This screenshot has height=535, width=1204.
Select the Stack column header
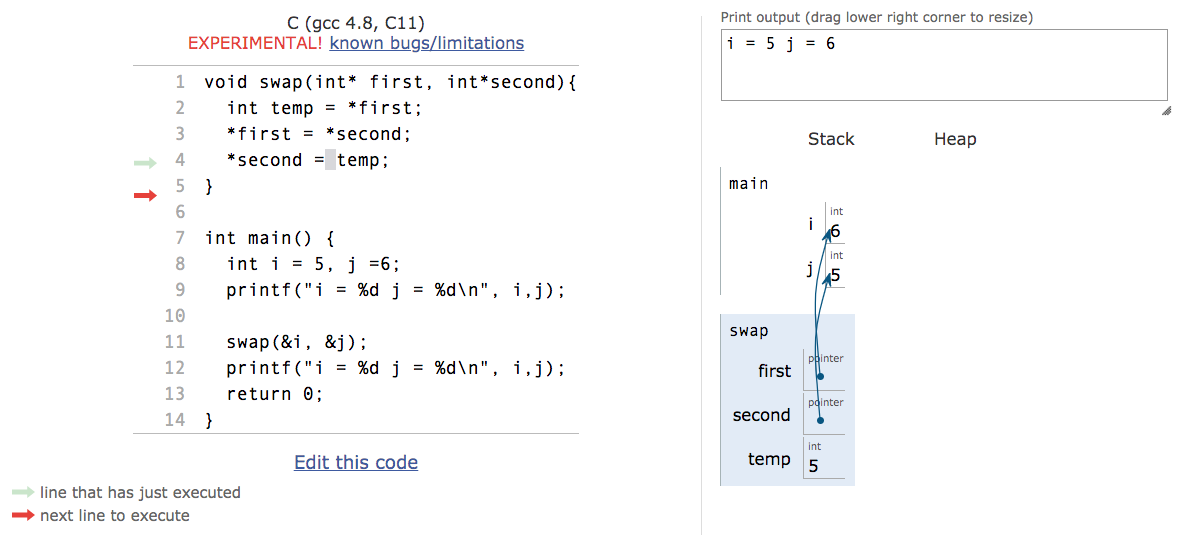coord(831,139)
